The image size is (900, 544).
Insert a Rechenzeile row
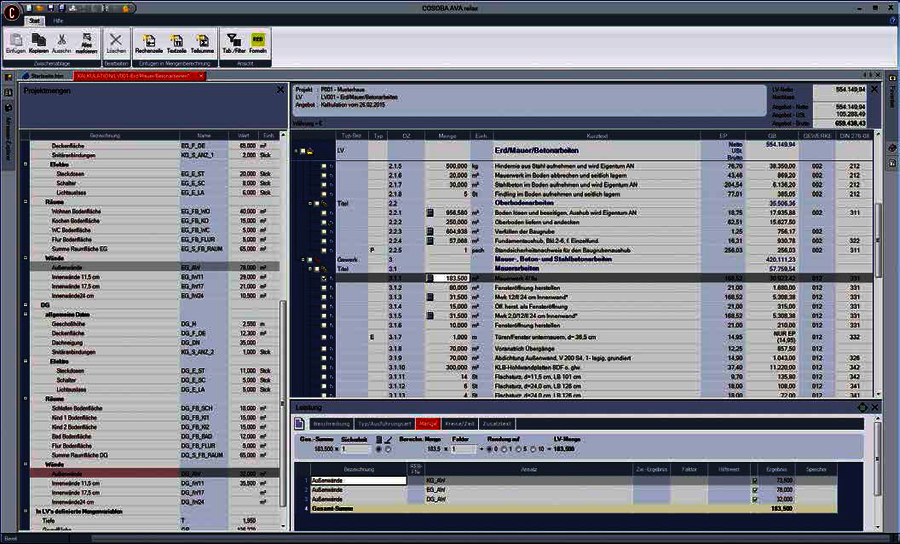tap(149, 43)
